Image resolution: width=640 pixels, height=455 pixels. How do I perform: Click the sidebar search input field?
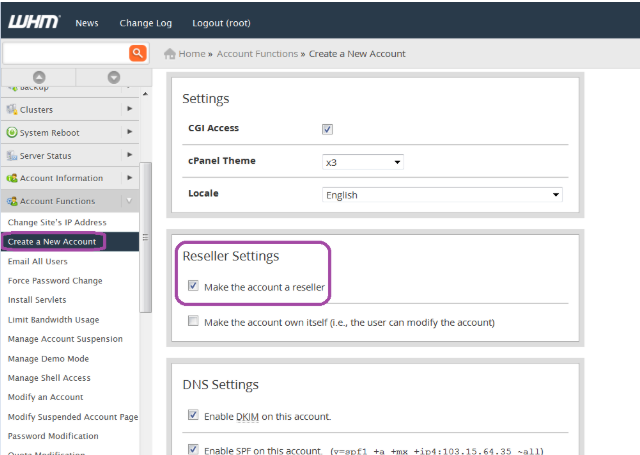coord(66,53)
